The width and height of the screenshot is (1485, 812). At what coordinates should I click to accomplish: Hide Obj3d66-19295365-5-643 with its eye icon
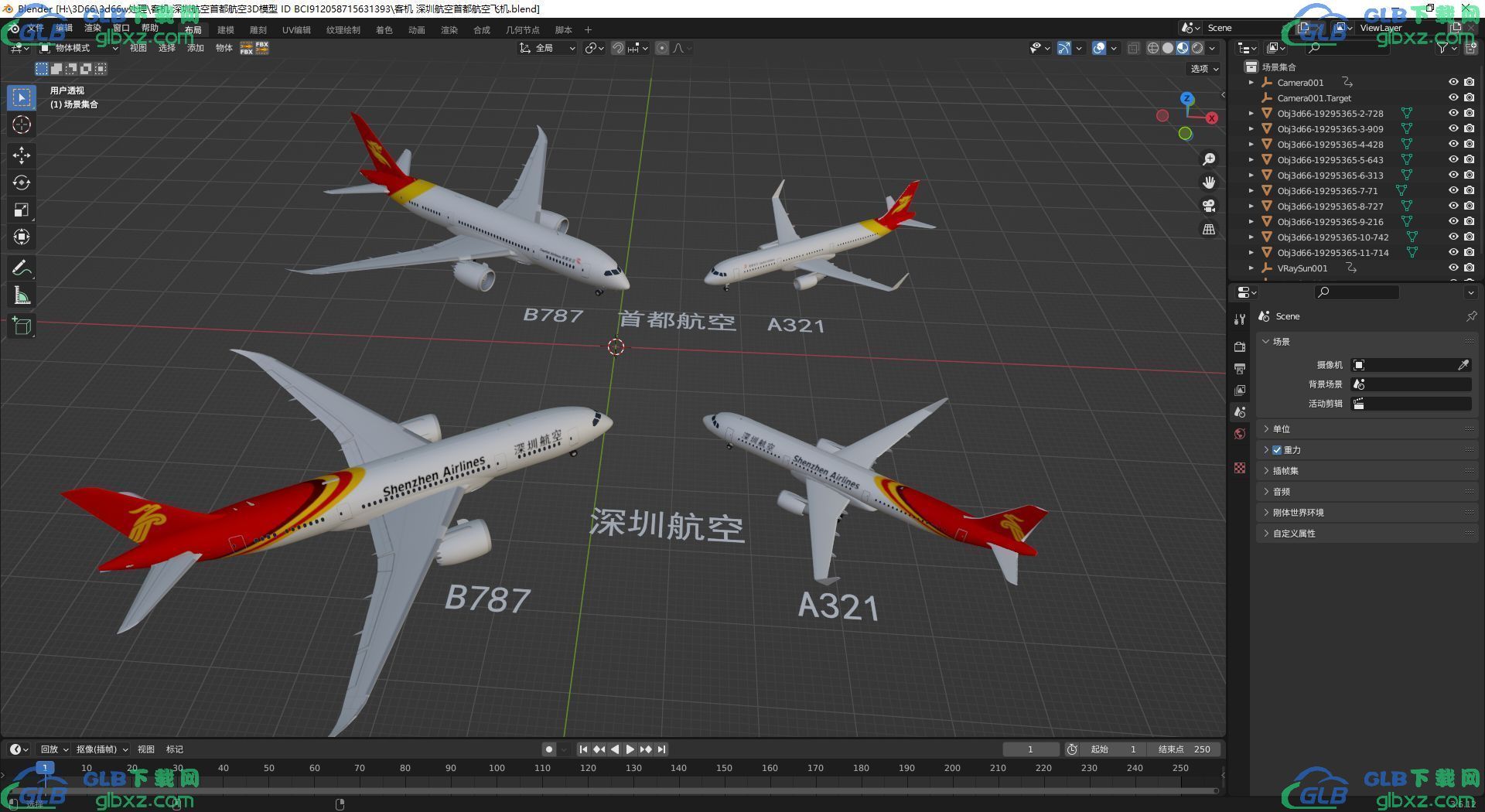click(x=1453, y=159)
